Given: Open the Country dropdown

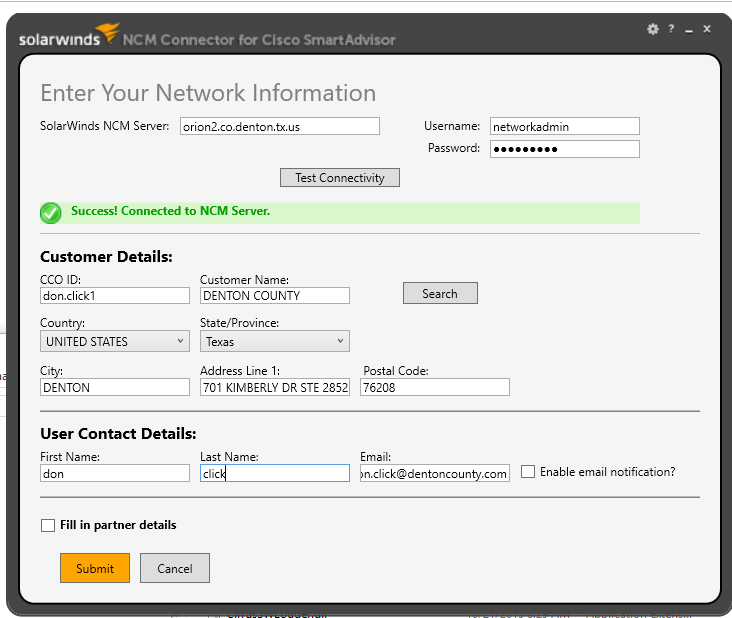Looking at the screenshot, I should click(x=115, y=341).
